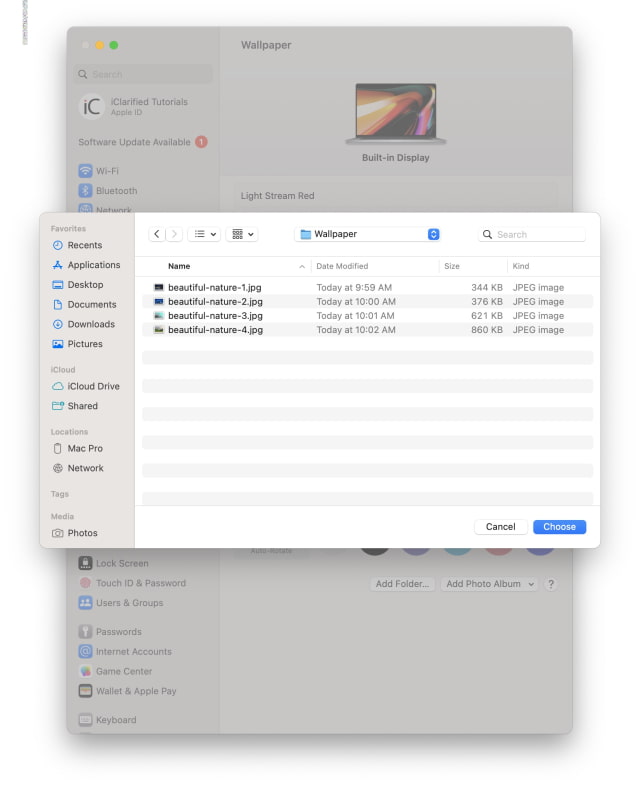Screen dimensions: 640x786
Task: Click the back navigation arrow
Action: tap(157, 234)
